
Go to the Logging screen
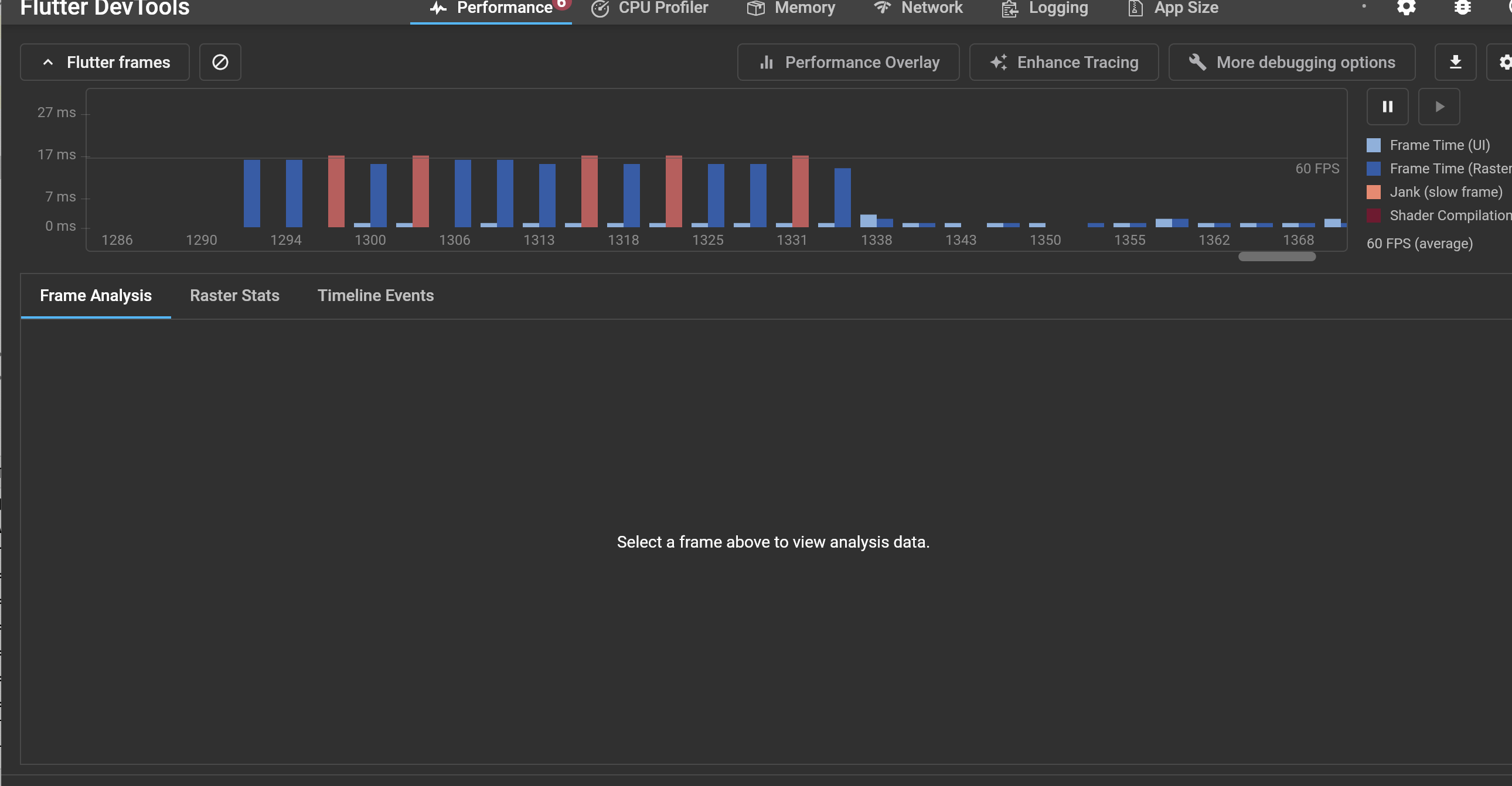(1045, 8)
